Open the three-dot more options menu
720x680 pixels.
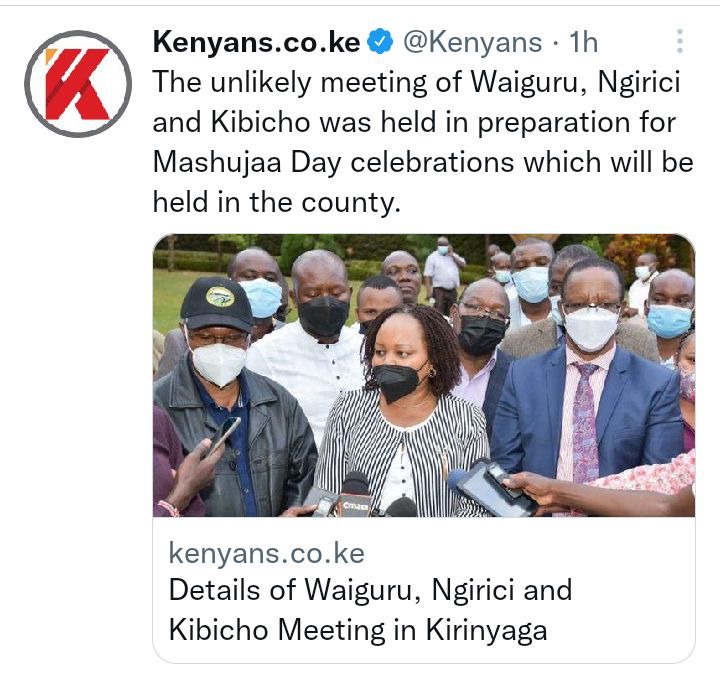680,41
